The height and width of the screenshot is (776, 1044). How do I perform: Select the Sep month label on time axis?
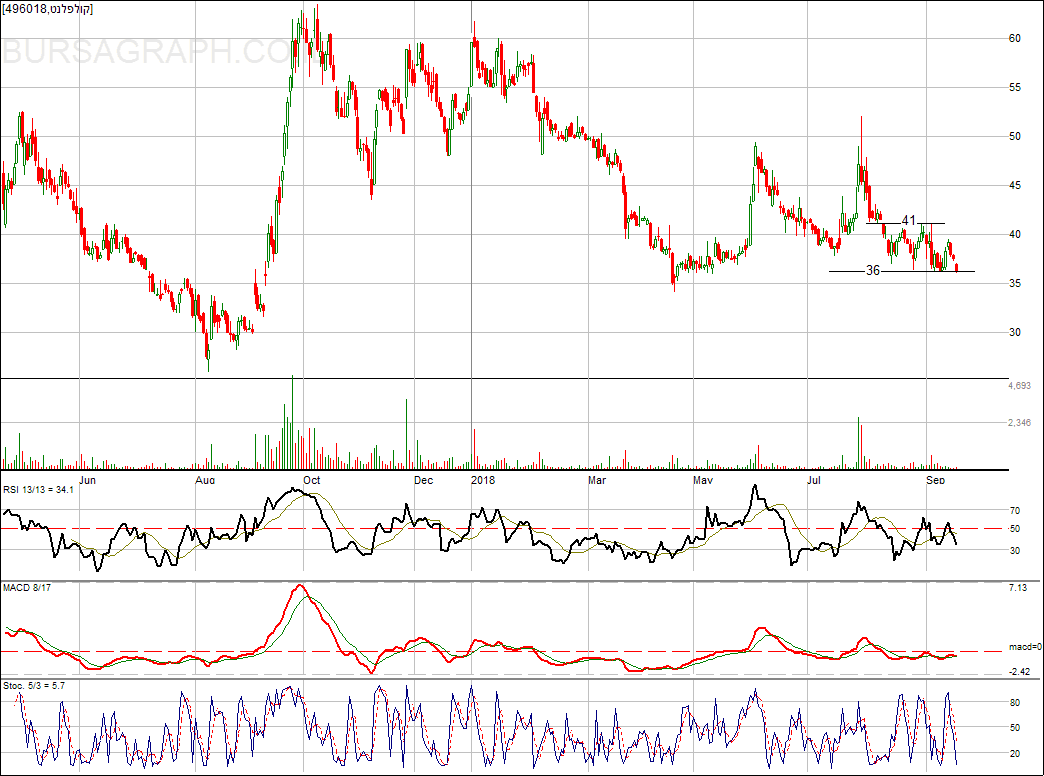coord(936,480)
